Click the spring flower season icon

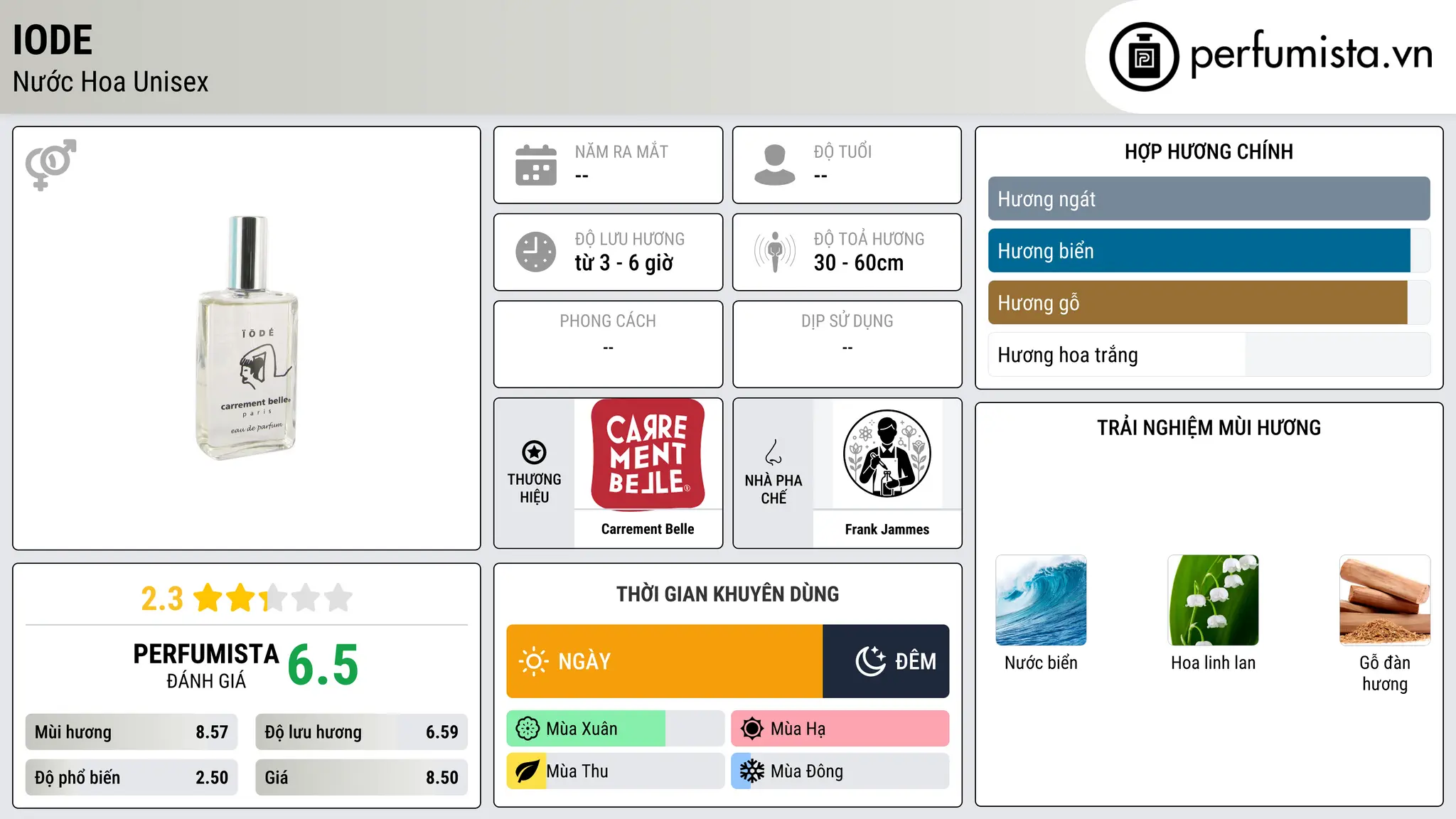(x=528, y=729)
